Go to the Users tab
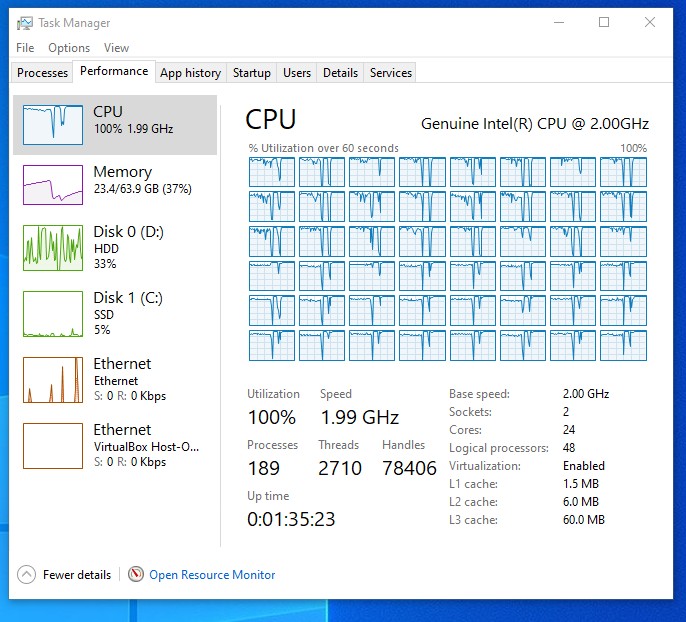 (x=297, y=73)
